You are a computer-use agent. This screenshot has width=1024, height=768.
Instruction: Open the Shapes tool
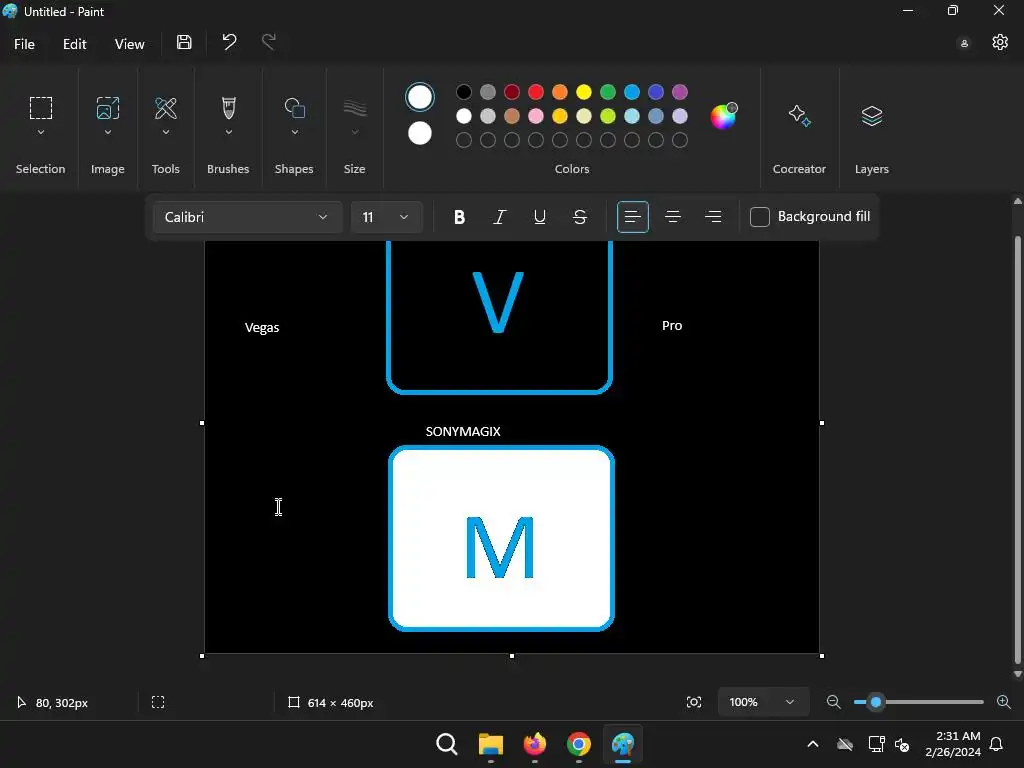coord(295,108)
